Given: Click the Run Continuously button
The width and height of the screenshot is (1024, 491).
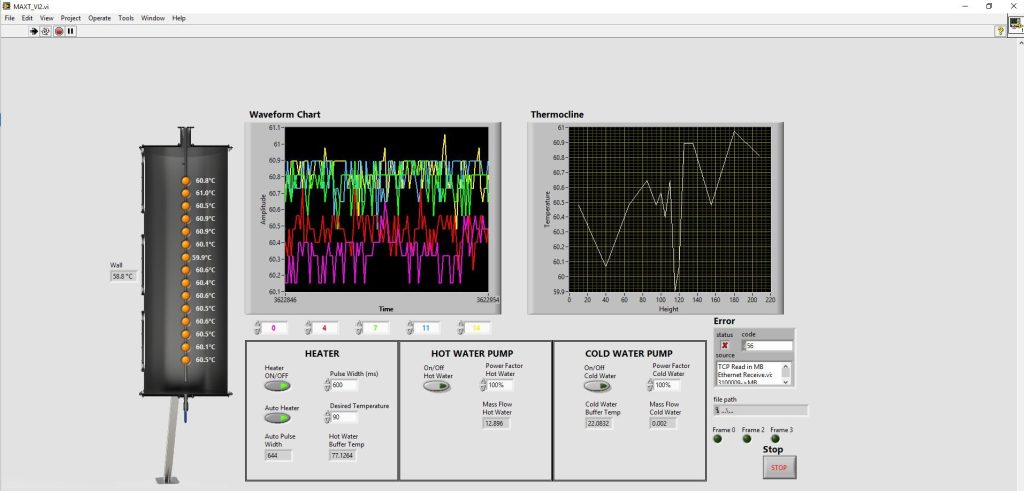Looking at the screenshot, I should pos(46,31).
